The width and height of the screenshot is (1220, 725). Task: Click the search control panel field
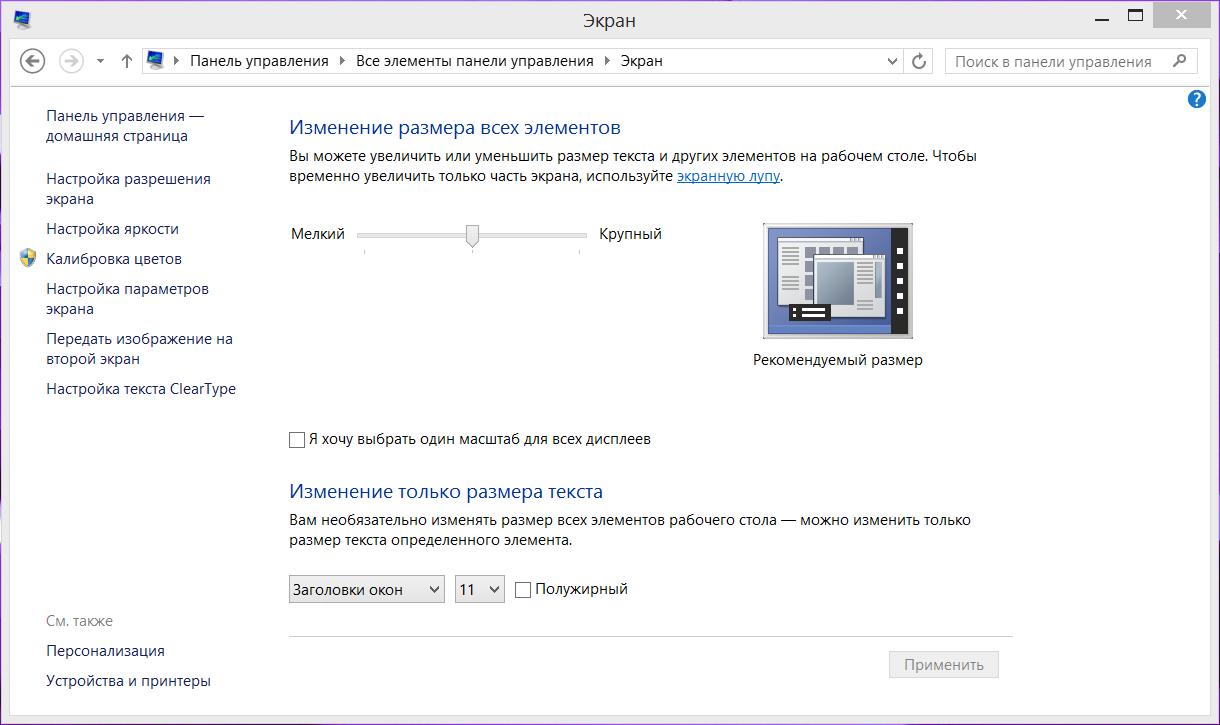(1053, 61)
